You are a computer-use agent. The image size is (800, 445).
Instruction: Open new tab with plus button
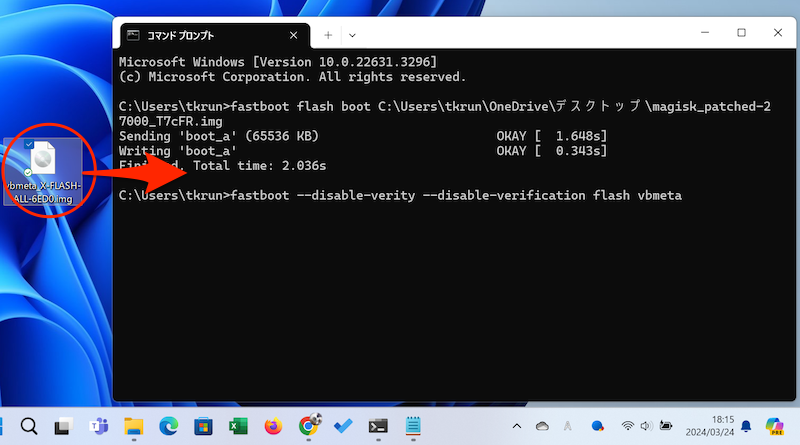click(328, 34)
